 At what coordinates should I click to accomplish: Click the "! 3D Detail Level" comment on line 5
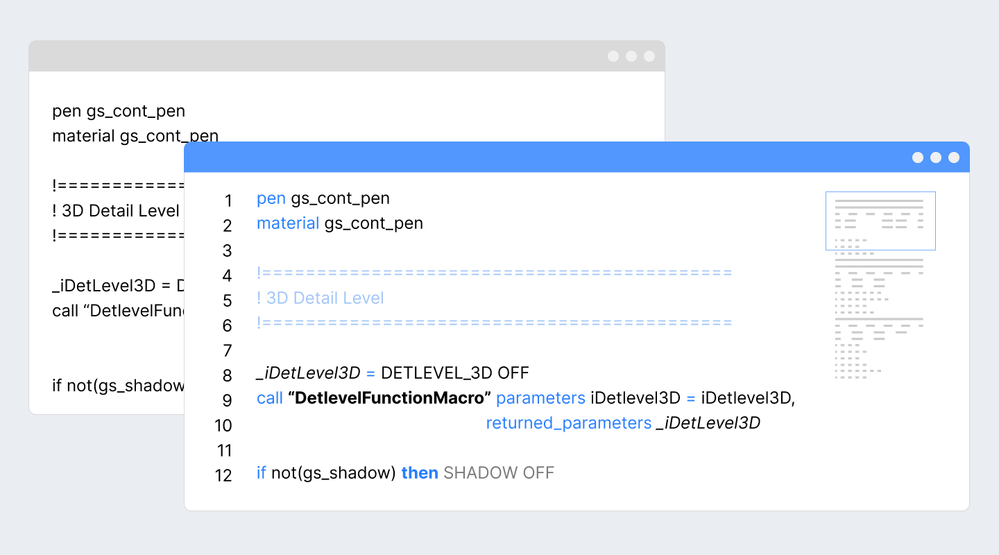pyautogui.click(x=320, y=298)
